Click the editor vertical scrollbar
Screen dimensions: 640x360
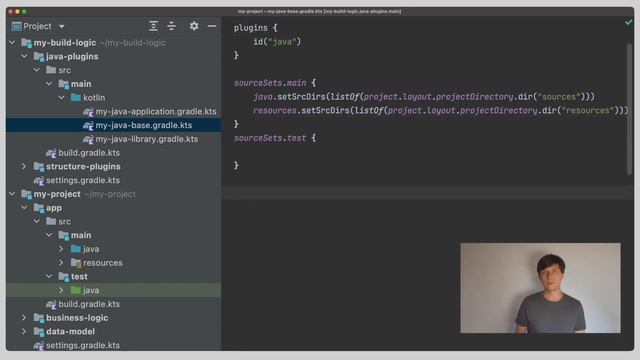tap(629, 109)
